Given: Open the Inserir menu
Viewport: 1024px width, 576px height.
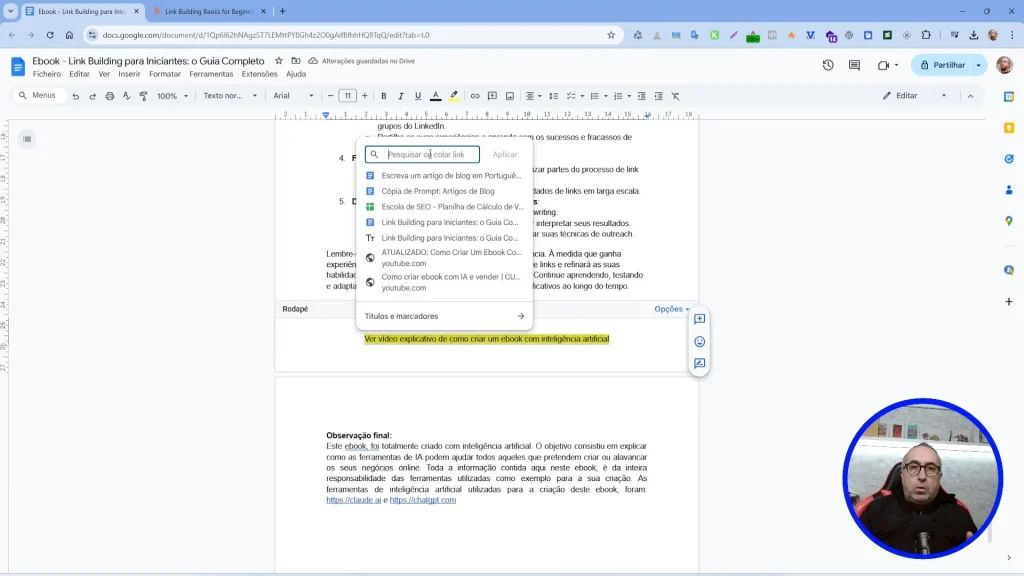Looking at the screenshot, I should pyautogui.click(x=129, y=74).
